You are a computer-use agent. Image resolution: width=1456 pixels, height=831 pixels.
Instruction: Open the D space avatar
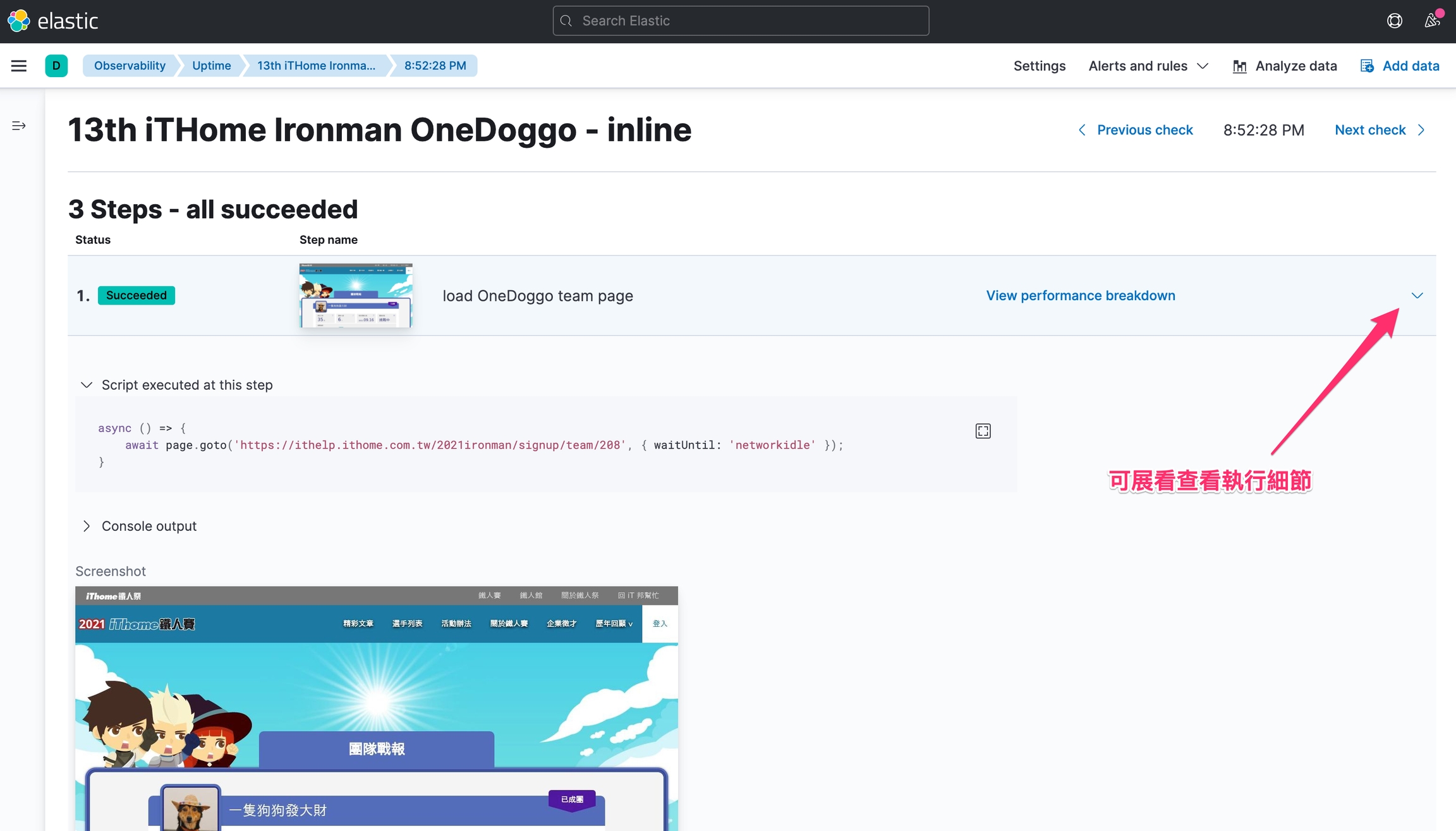click(56, 66)
